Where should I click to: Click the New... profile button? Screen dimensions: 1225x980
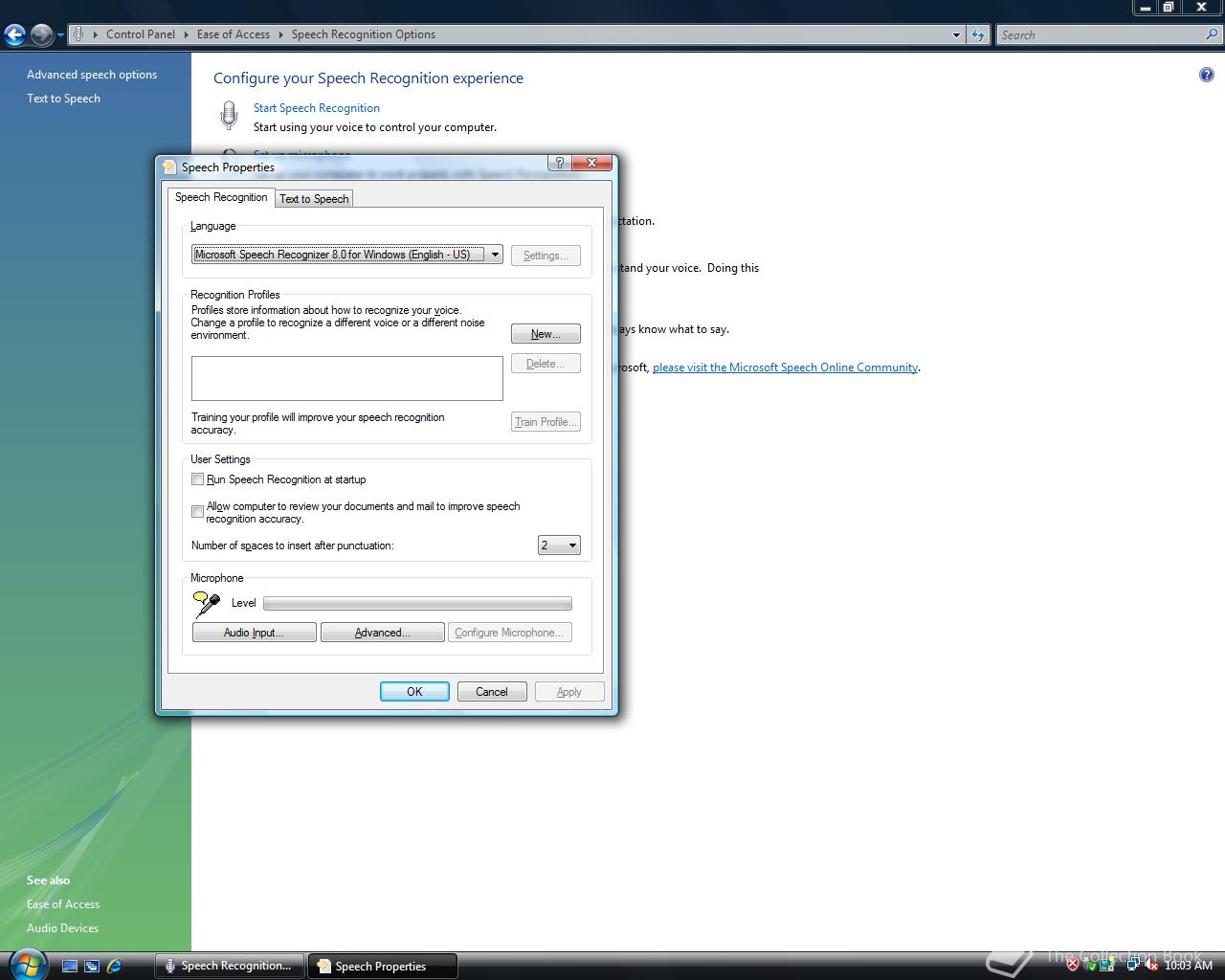point(546,334)
